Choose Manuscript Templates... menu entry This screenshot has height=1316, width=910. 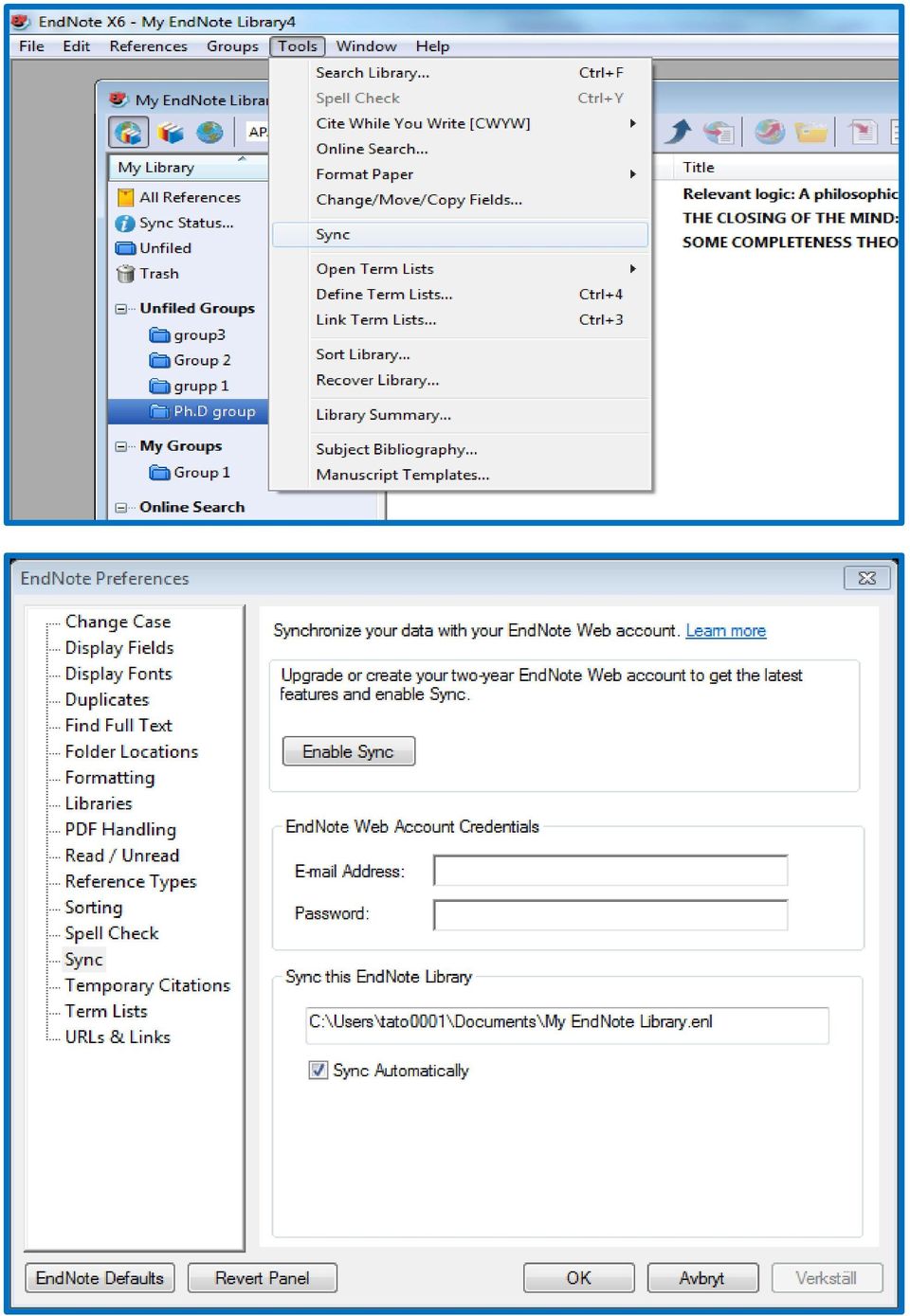click(x=461, y=475)
